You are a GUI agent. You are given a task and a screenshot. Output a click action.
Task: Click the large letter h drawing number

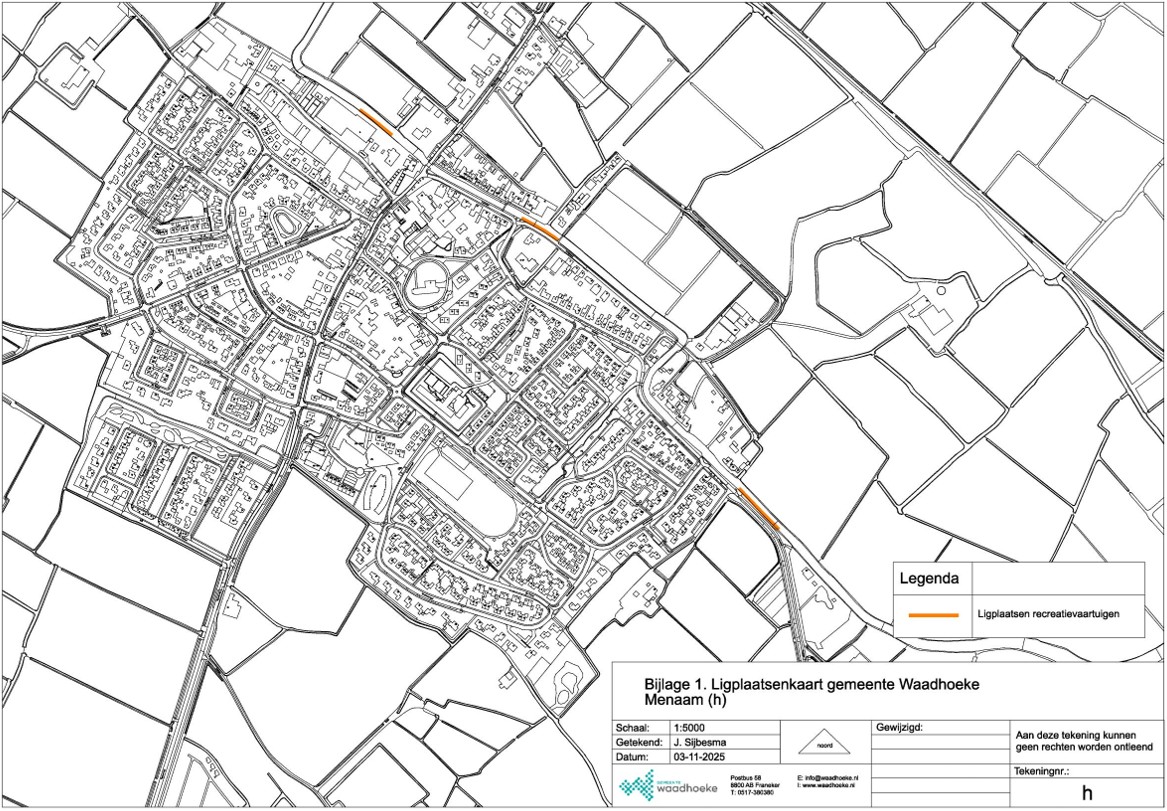click(1086, 793)
